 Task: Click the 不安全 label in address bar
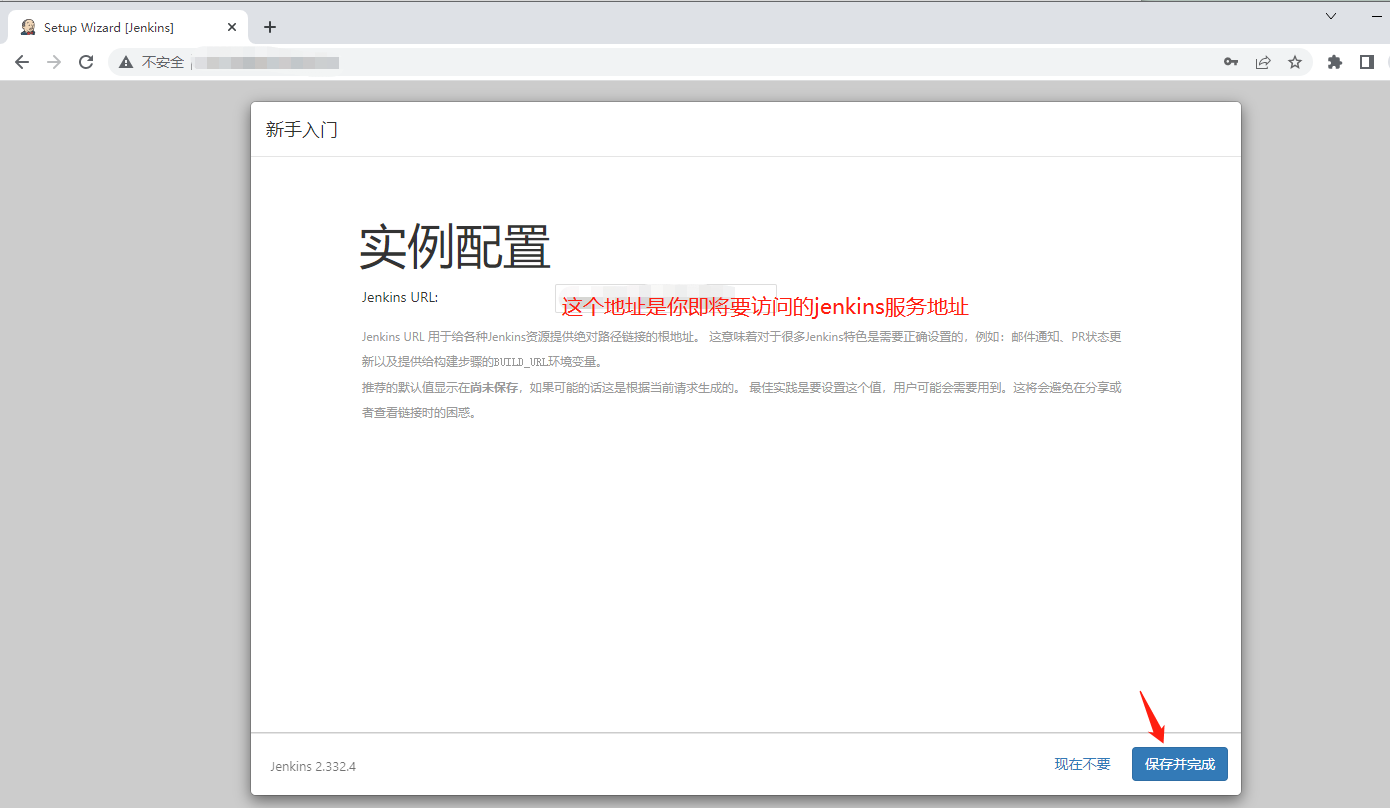(x=163, y=62)
